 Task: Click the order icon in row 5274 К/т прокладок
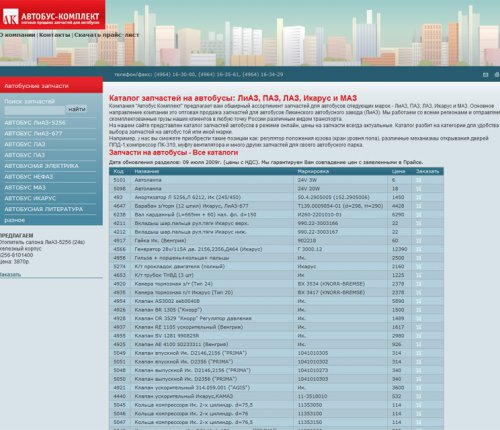[x=419, y=267]
